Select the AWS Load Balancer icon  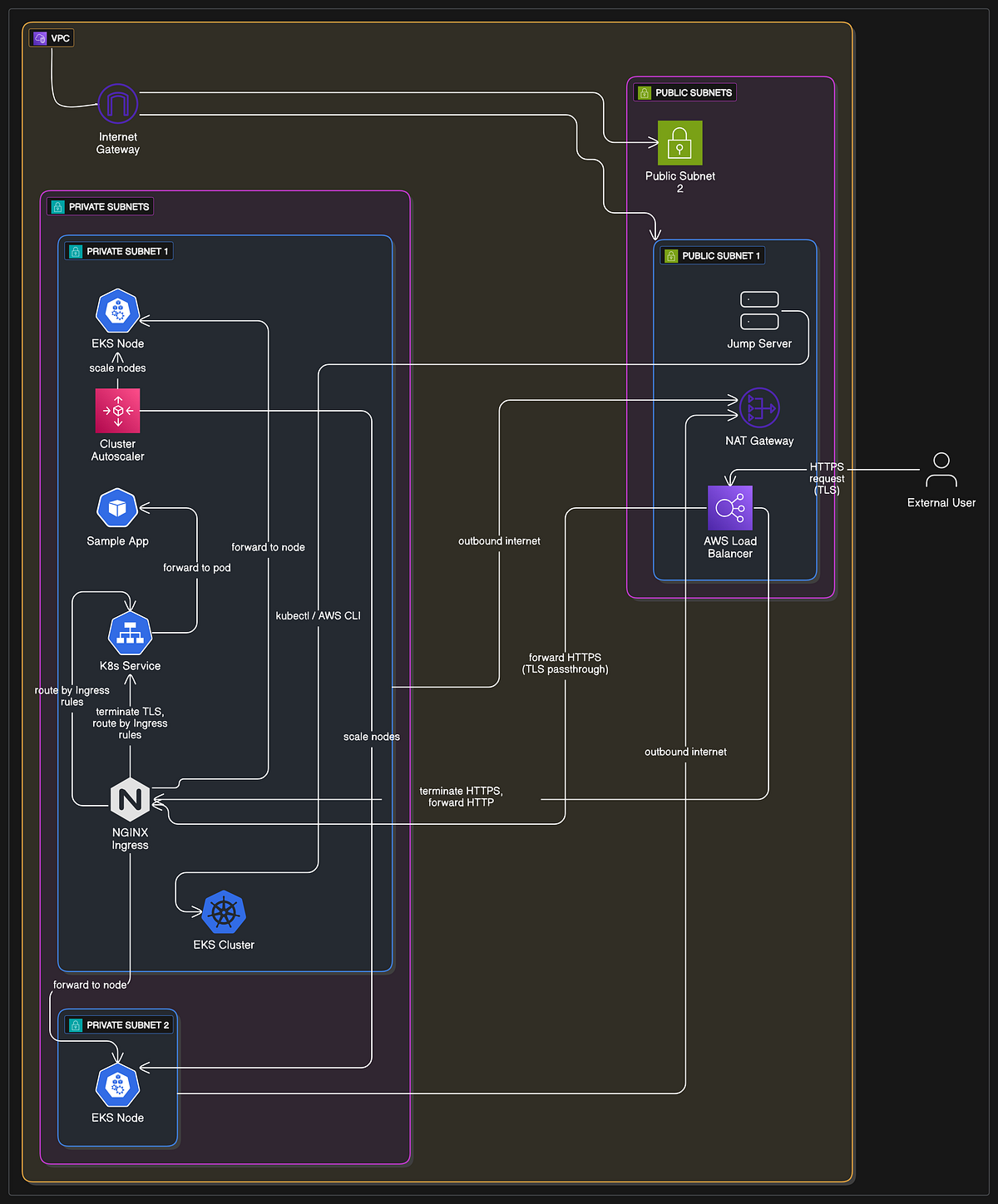coord(729,507)
